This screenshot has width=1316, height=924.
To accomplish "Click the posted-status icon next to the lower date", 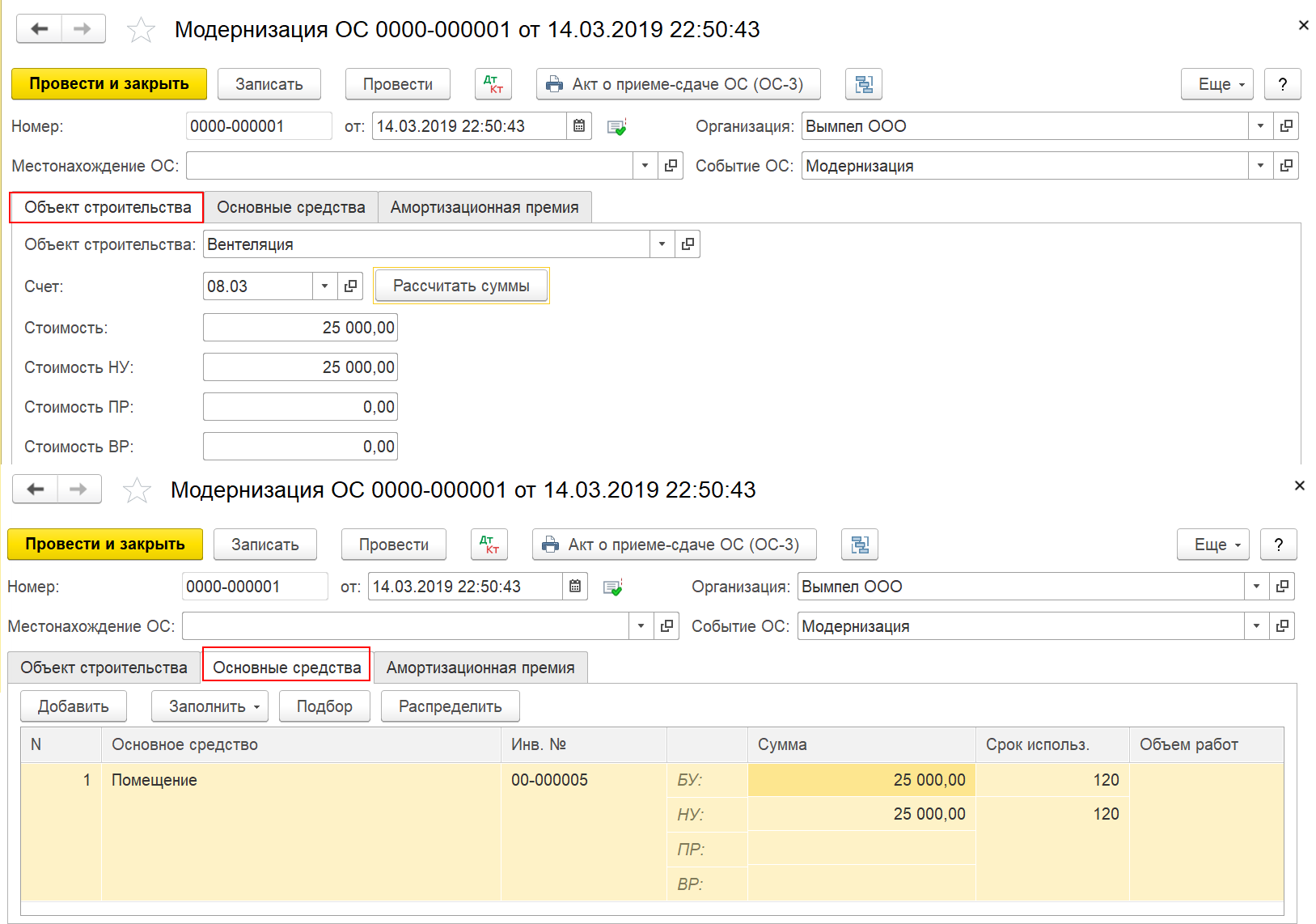I will [x=613, y=587].
